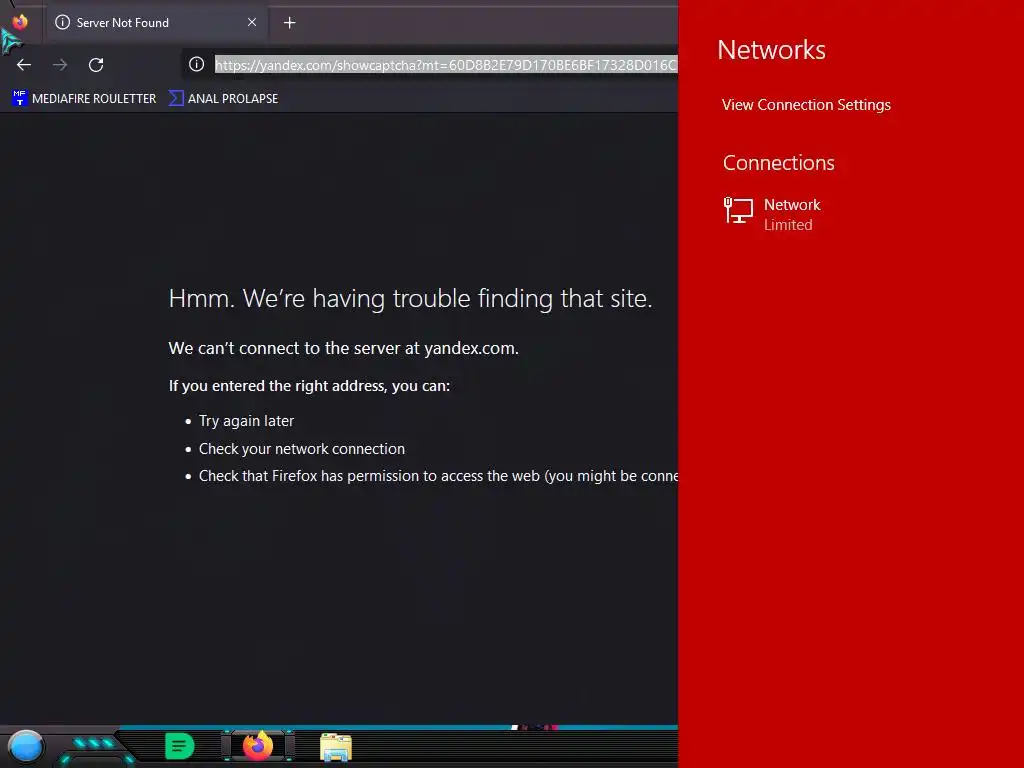
Task: Click "Check that Firefox has permission" bullet
Action: click(438, 476)
